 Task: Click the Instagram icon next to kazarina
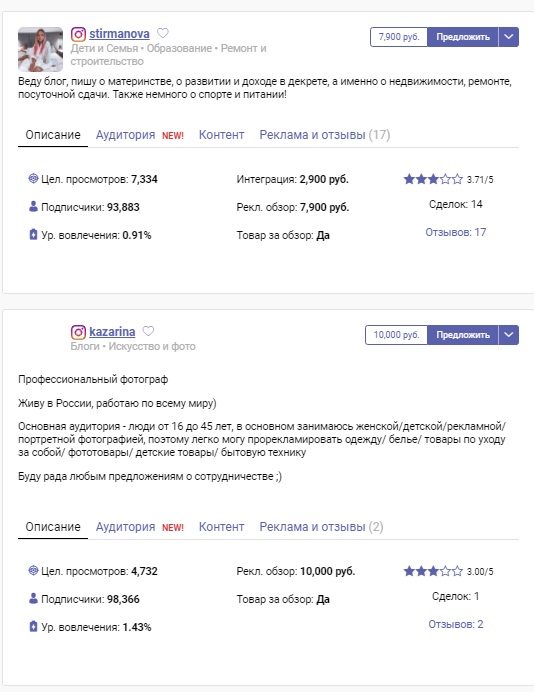(78, 332)
